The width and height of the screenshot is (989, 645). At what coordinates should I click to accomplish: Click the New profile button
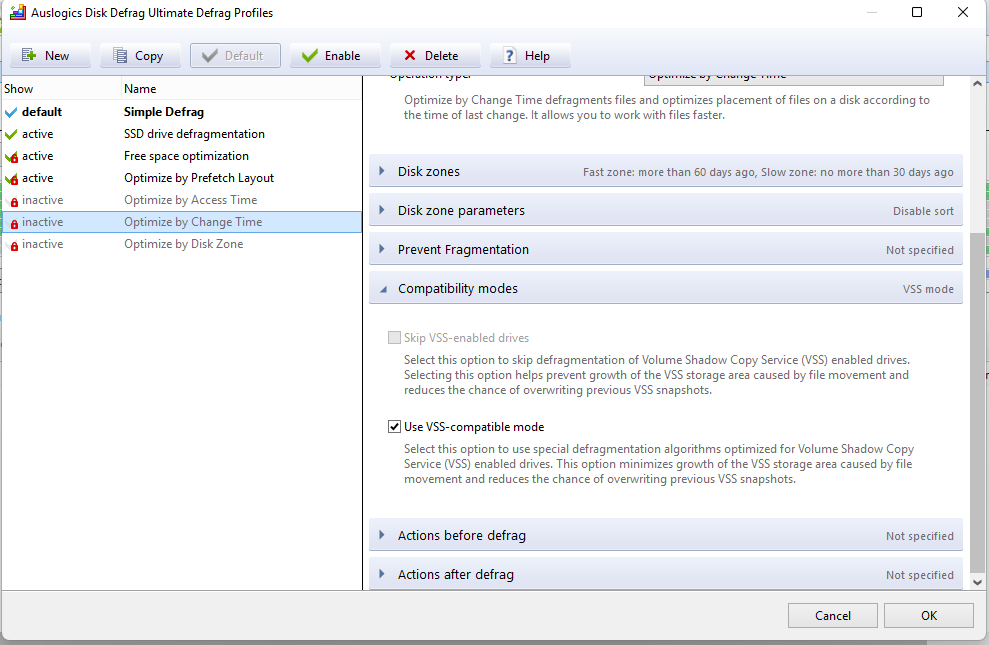tap(50, 55)
